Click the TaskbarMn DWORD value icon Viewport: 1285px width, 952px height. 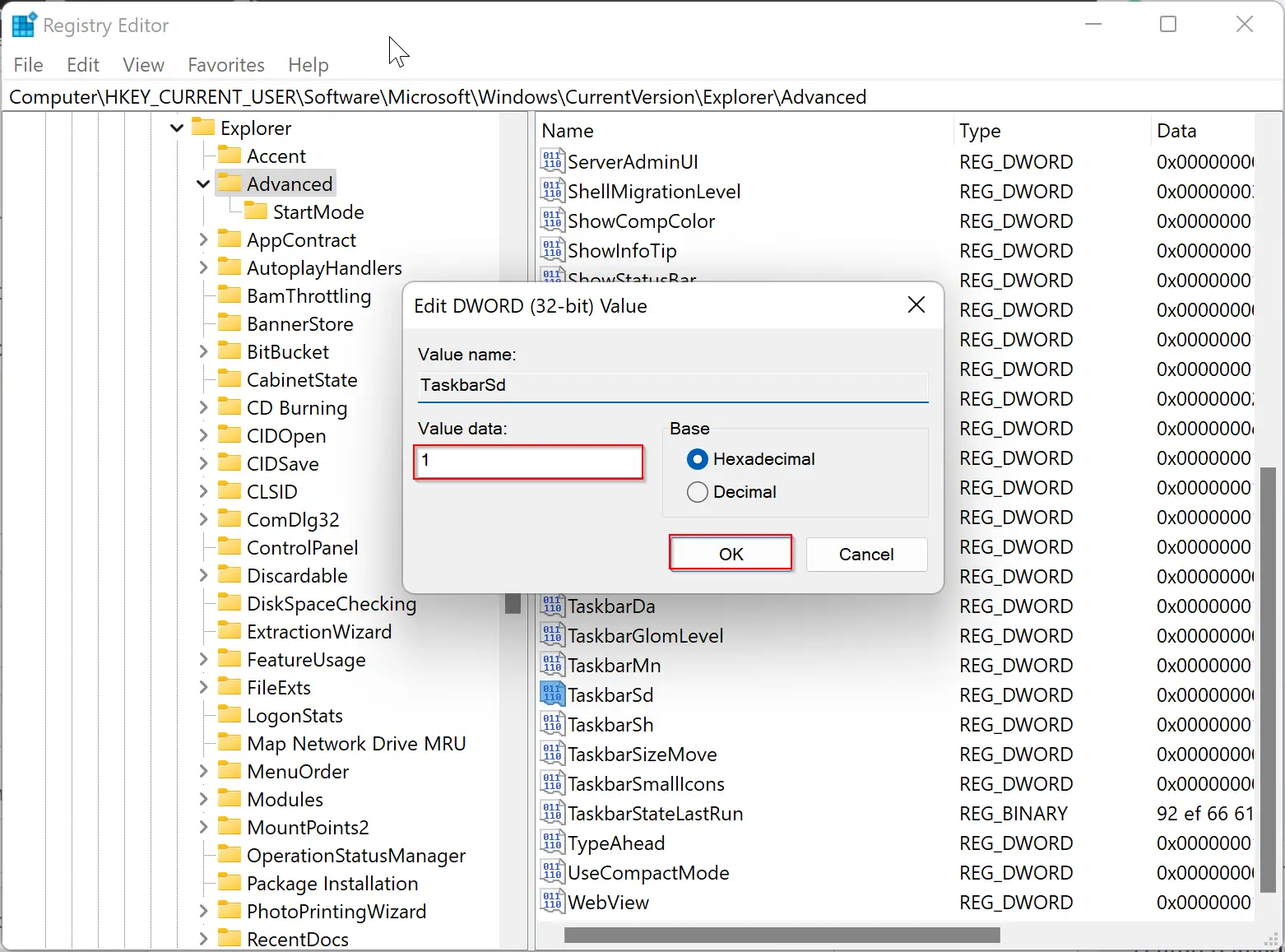552,665
